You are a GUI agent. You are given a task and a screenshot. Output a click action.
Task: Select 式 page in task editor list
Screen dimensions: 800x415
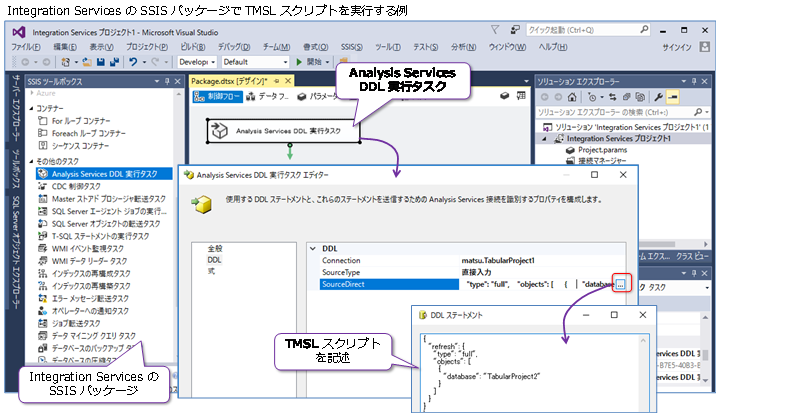[x=211, y=271]
